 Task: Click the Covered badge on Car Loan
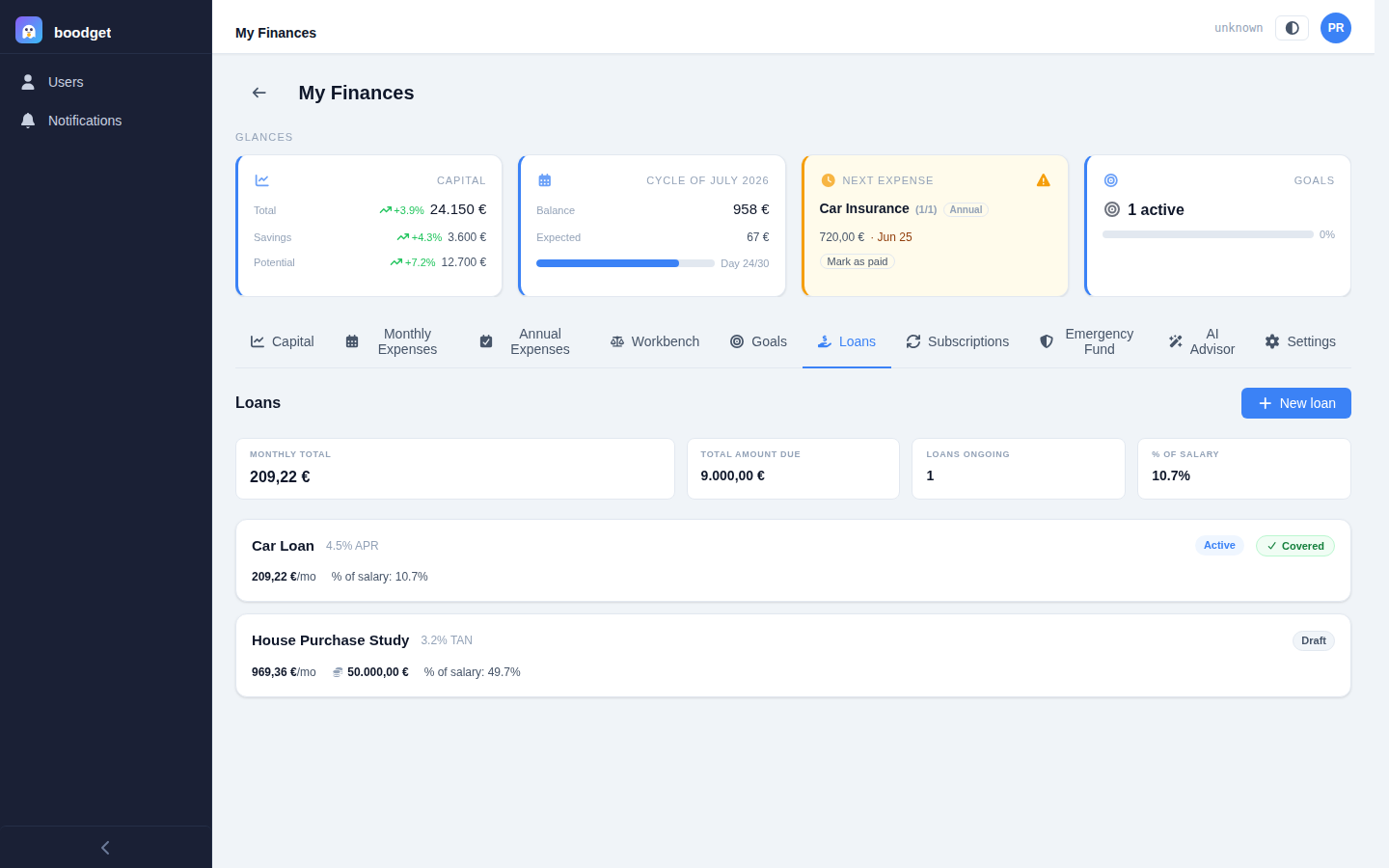1295,546
